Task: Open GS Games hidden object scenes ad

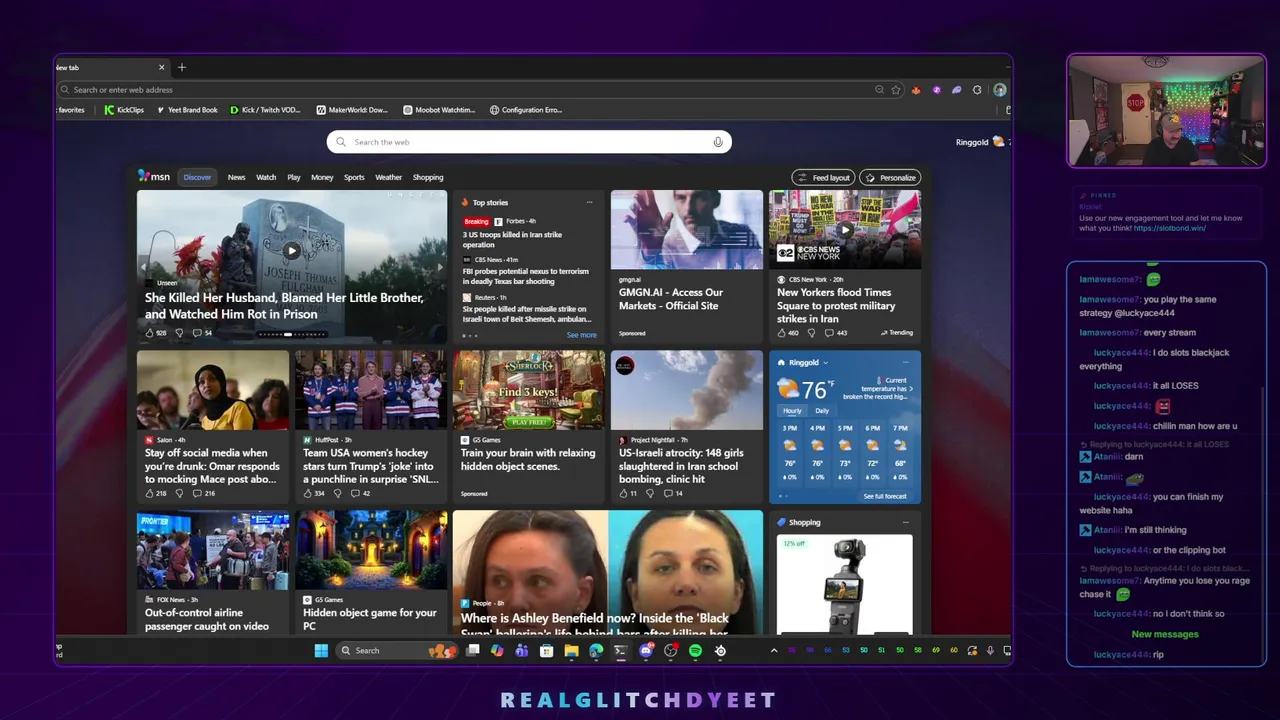Action: click(x=529, y=425)
